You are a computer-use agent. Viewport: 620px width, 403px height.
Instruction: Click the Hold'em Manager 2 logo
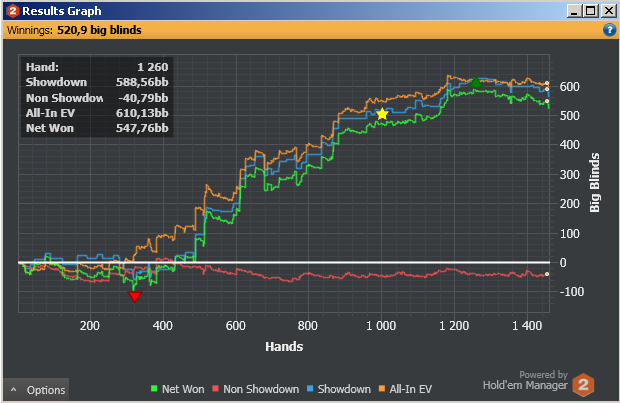tap(583, 384)
